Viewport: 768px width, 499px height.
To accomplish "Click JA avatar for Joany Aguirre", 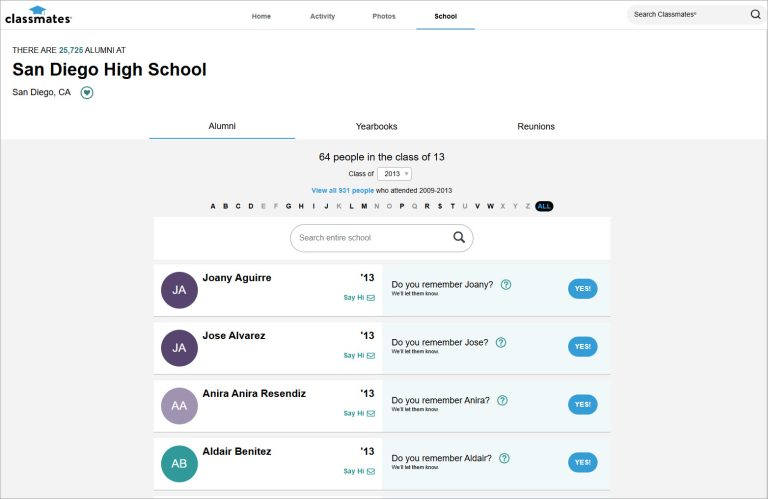I will [179, 290].
